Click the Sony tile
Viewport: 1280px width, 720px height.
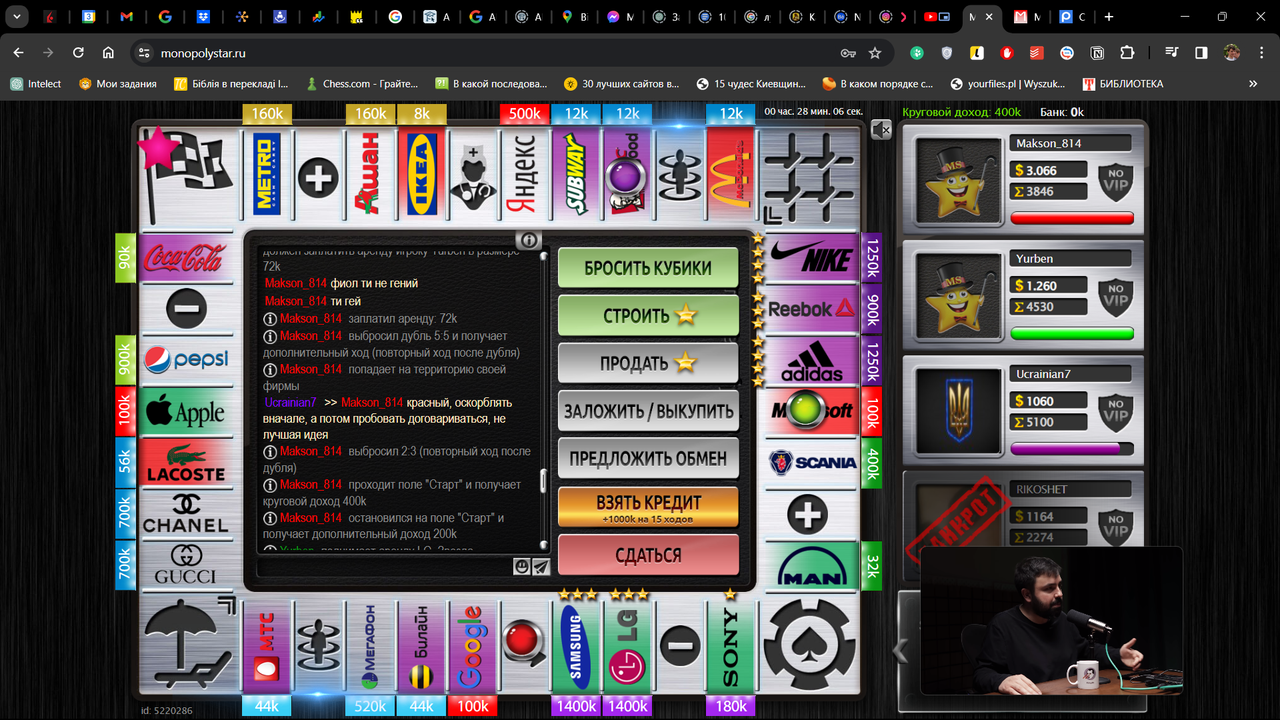(x=730, y=646)
